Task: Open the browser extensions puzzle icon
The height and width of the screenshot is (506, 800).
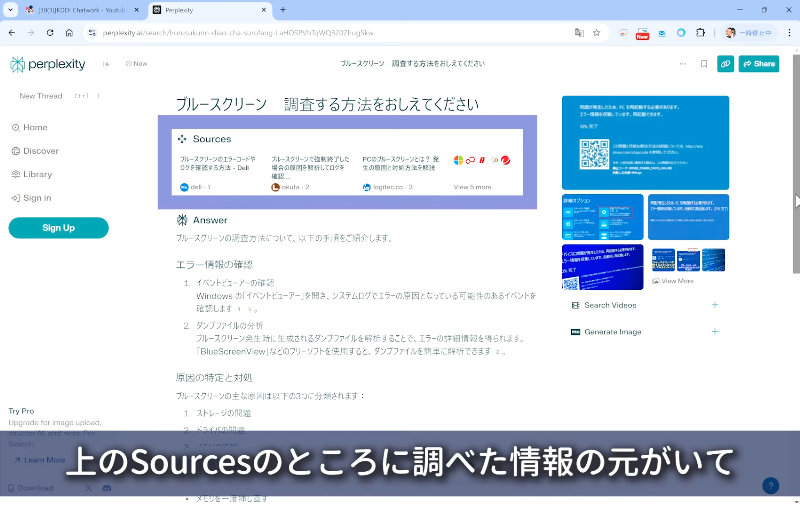Action: 701,33
